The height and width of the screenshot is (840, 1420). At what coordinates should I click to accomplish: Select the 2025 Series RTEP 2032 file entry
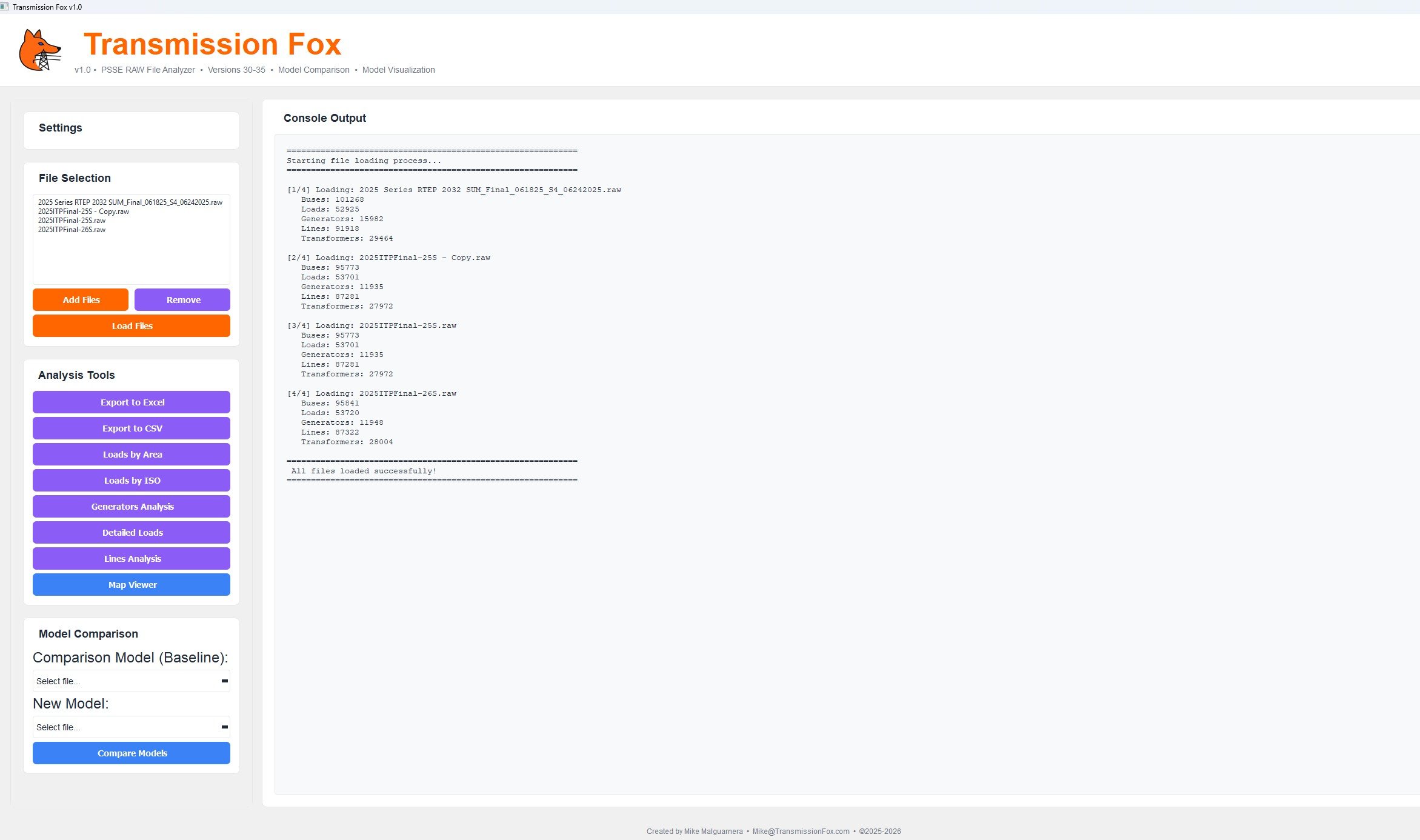tap(130, 202)
